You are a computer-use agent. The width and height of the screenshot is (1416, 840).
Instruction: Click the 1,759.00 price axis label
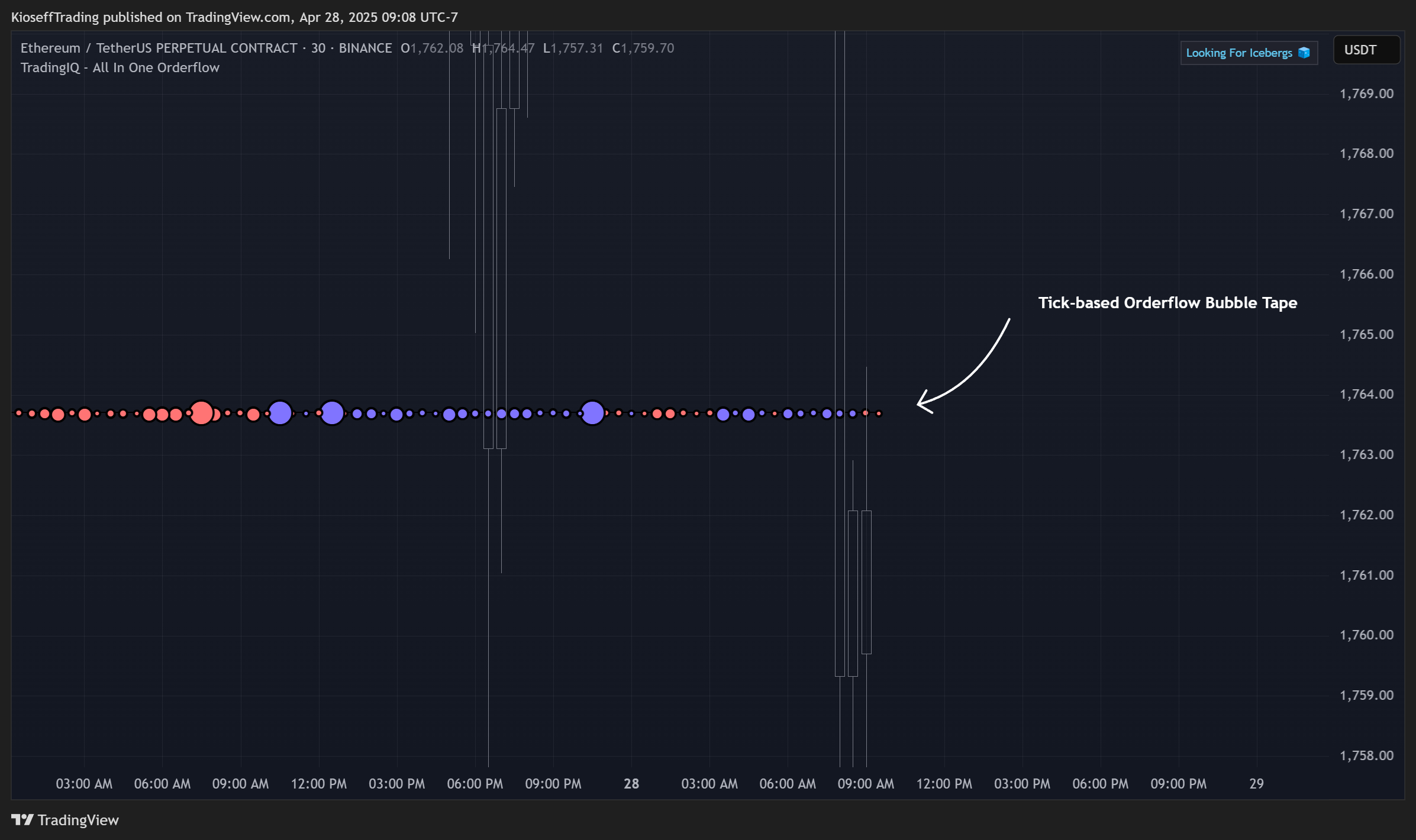1366,695
